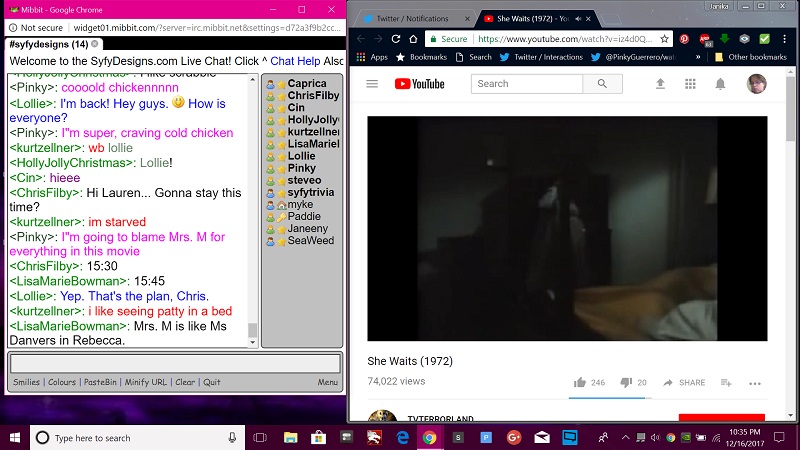Open the YouTube account avatar
This screenshot has width=800, height=450.
tap(756, 84)
